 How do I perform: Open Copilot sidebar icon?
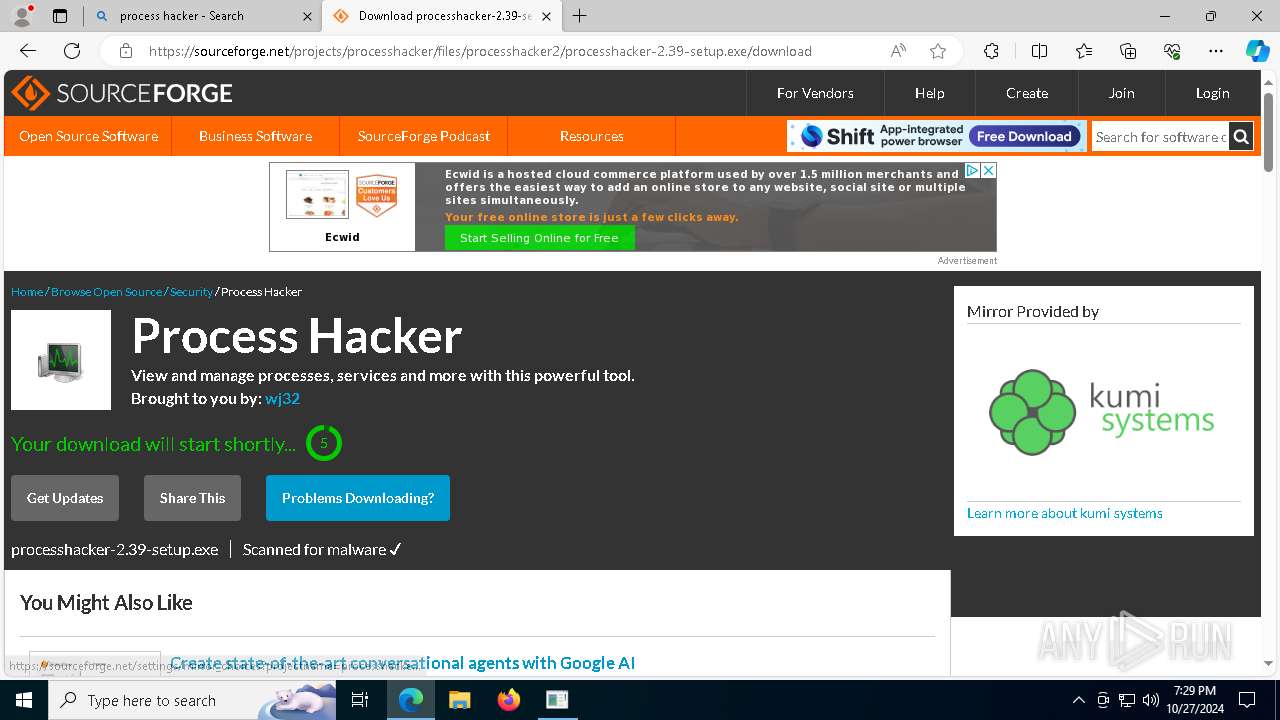pyautogui.click(x=1257, y=51)
